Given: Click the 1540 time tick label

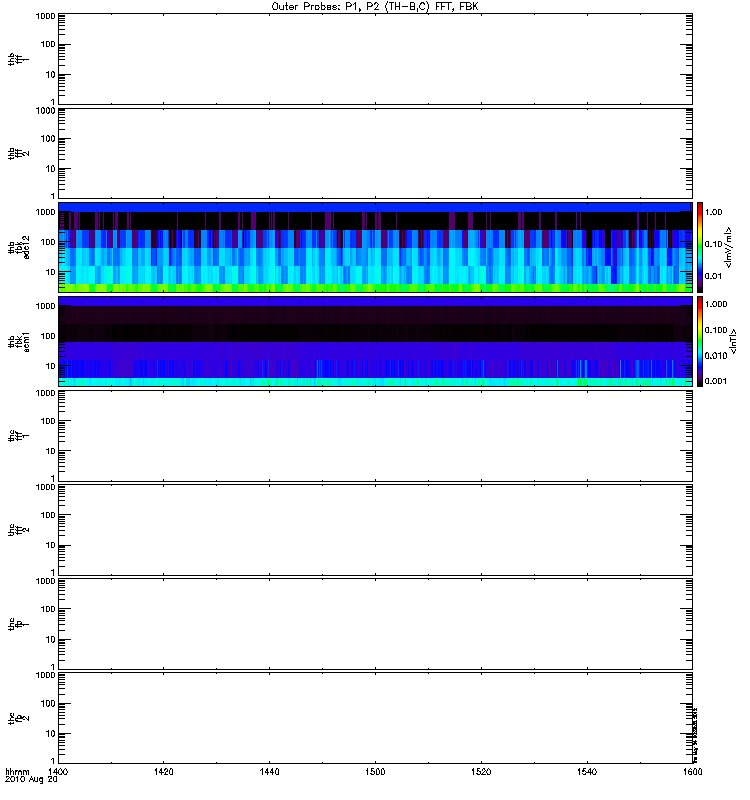Looking at the screenshot, I should (x=587, y=771).
